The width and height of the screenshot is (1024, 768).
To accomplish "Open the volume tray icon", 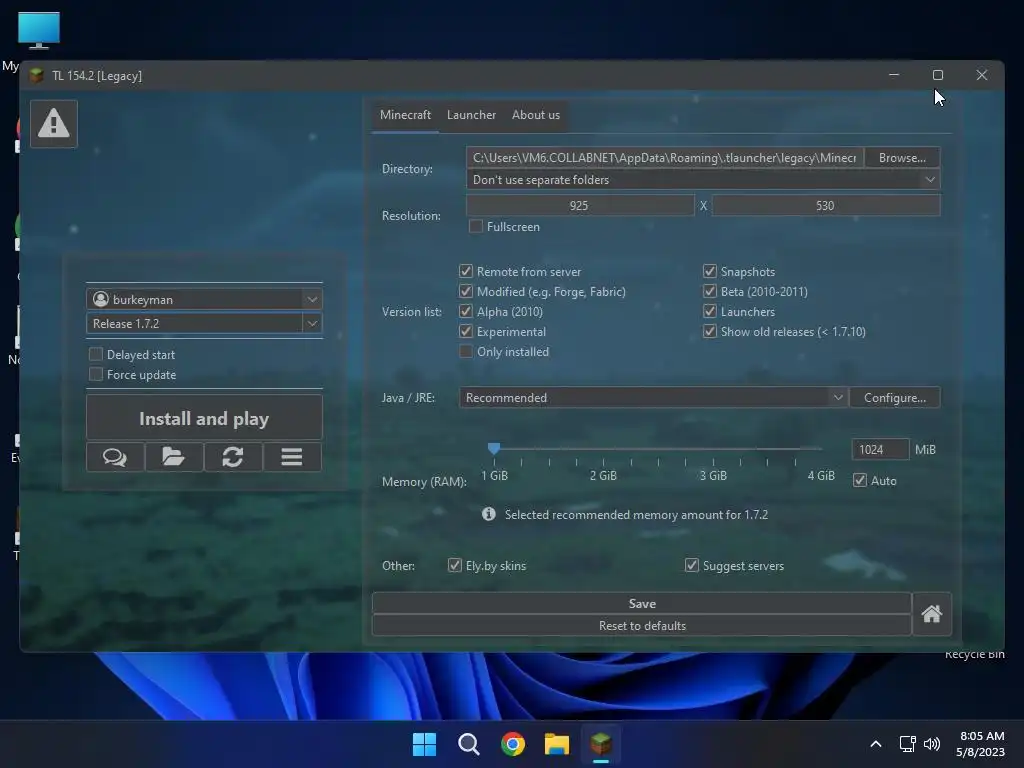I will coord(932,744).
